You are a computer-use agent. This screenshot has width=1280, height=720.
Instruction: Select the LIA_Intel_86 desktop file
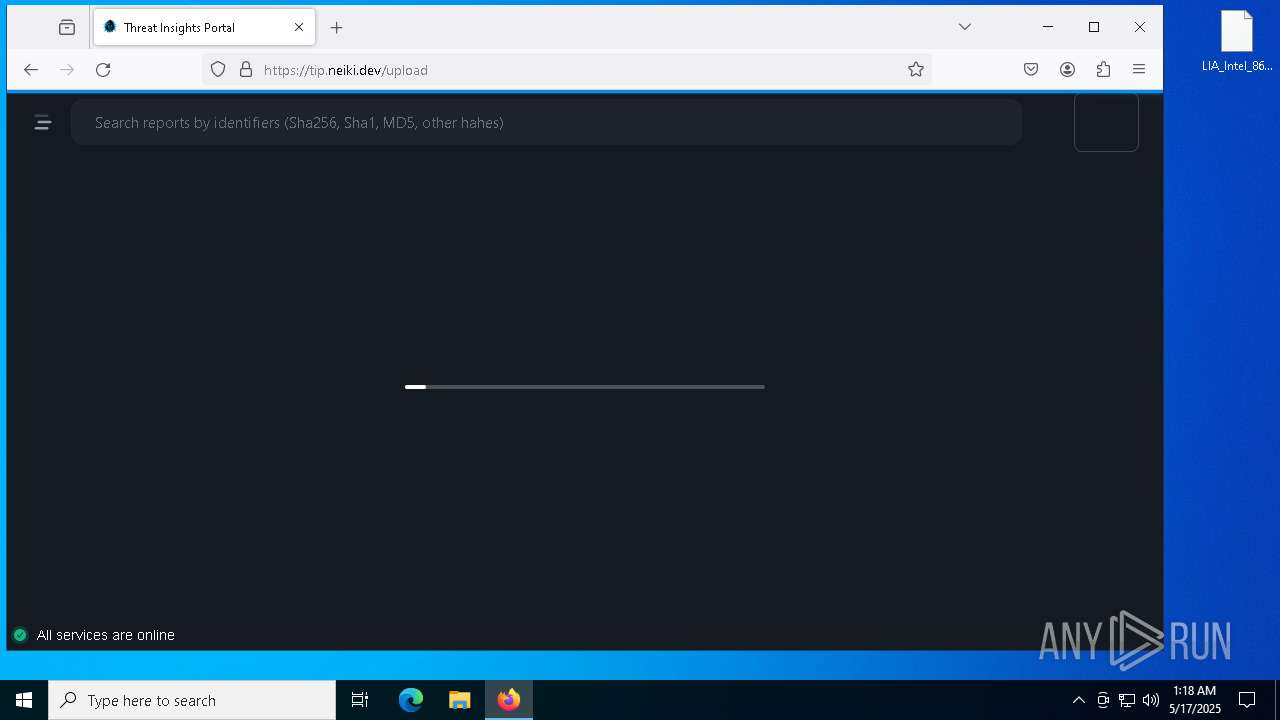(x=1237, y=42)
